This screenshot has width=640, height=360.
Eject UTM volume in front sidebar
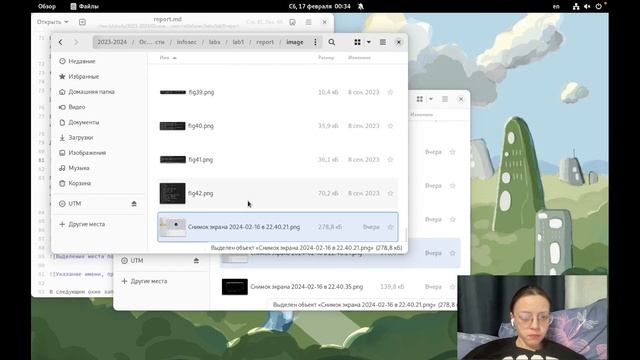(134, 203)
